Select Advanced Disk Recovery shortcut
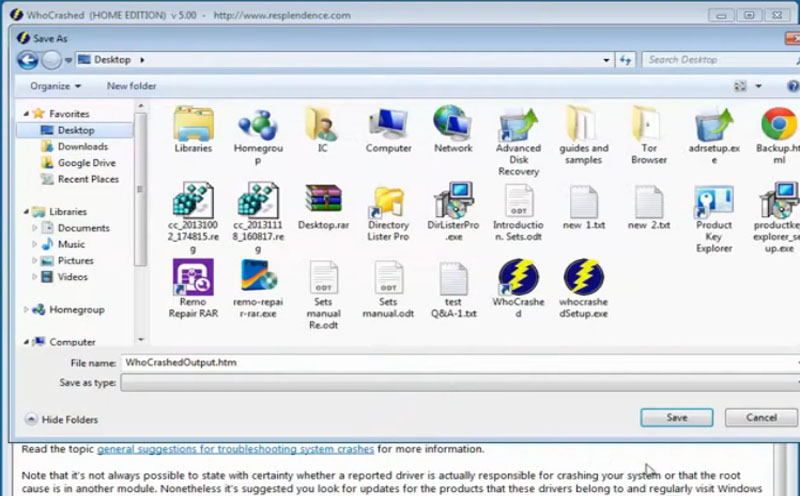This screenshot has width=800, height=500. point(518,141)
